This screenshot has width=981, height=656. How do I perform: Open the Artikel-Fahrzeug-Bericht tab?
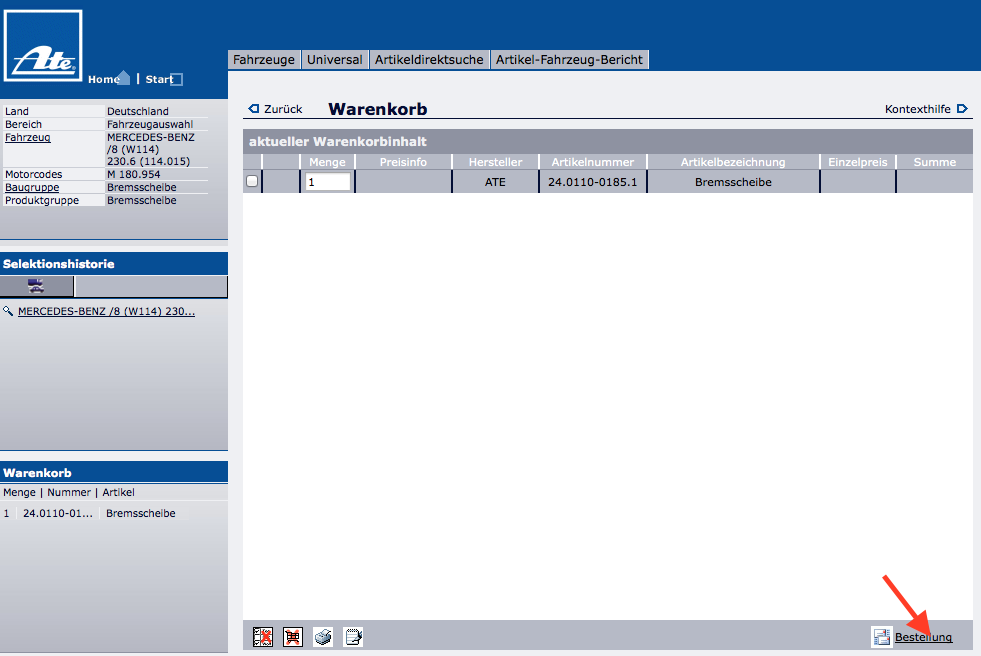click(570, 60)
